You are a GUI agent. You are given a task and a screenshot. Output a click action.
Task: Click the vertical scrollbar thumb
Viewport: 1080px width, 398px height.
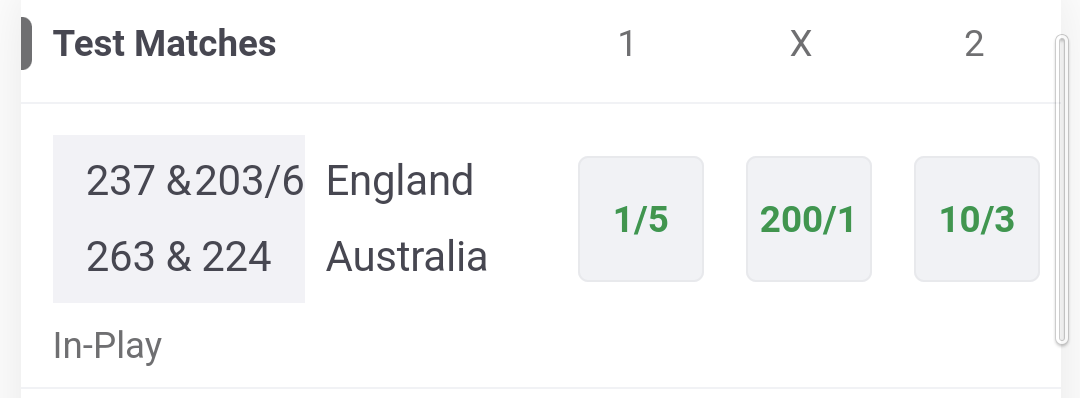[1061, 189]
